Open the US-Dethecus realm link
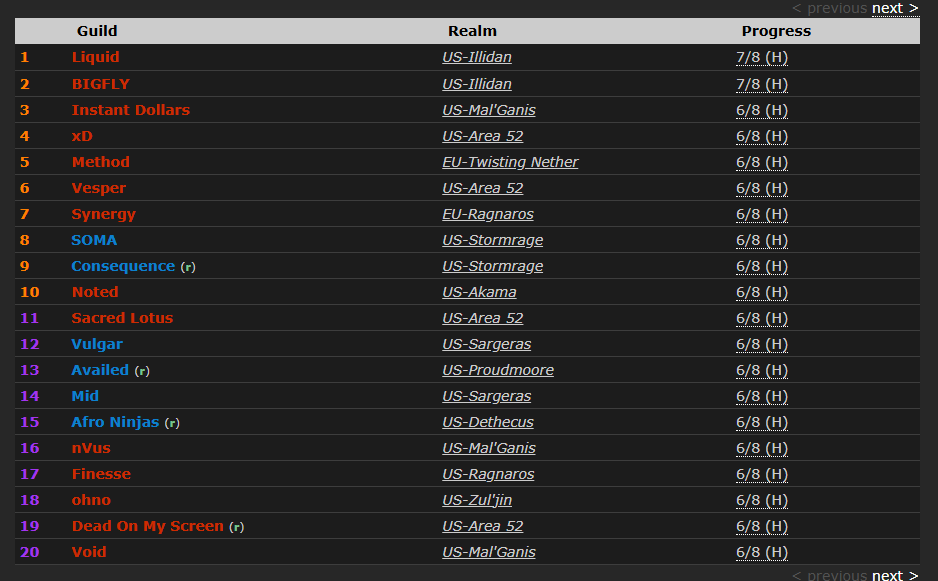Viewport: 938px width, 581px height. point(488,422)
